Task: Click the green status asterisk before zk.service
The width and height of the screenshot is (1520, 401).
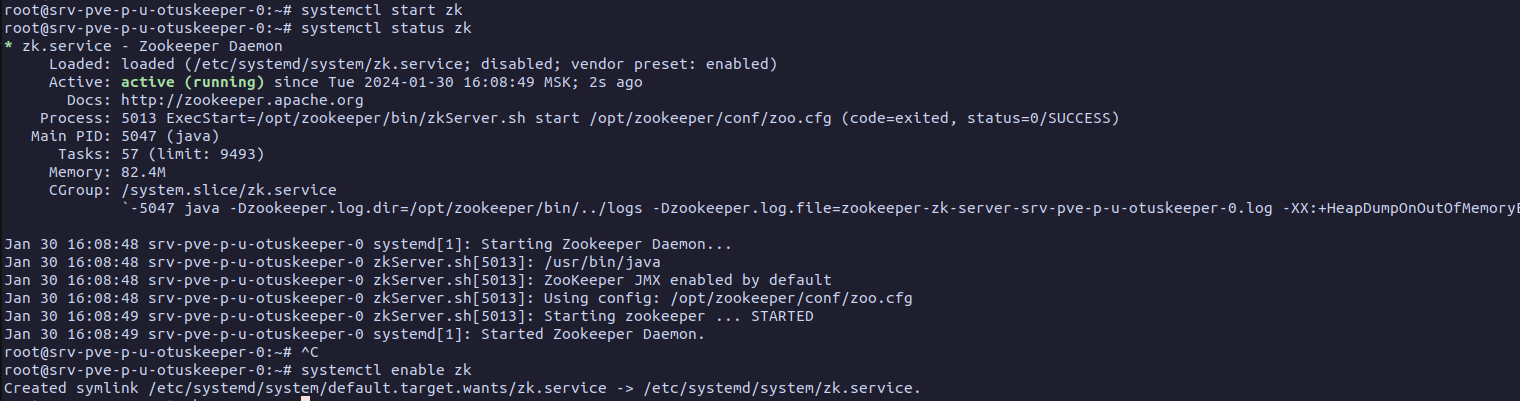Action: coord(9,46)
